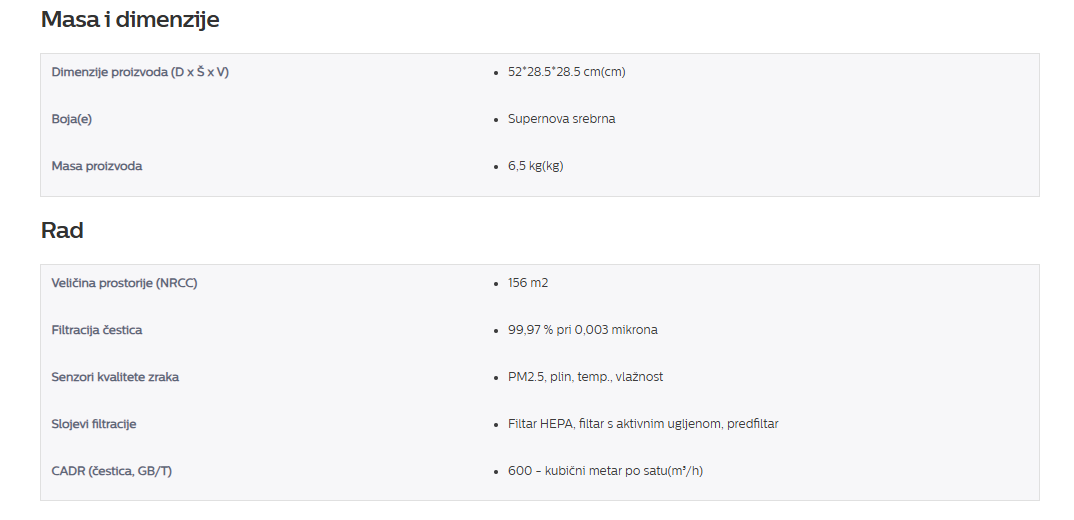Image resolution: width=1074 pixels, height=520 pixels.
Task: Click the bullet before '156 m2'
Action: 496,283
